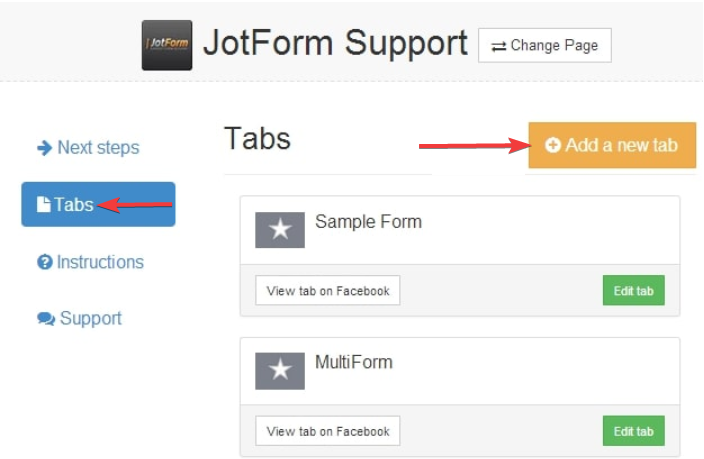Click the Sample Form title text
The width and height of the screenshot is (704, 459).
point(368,222)
